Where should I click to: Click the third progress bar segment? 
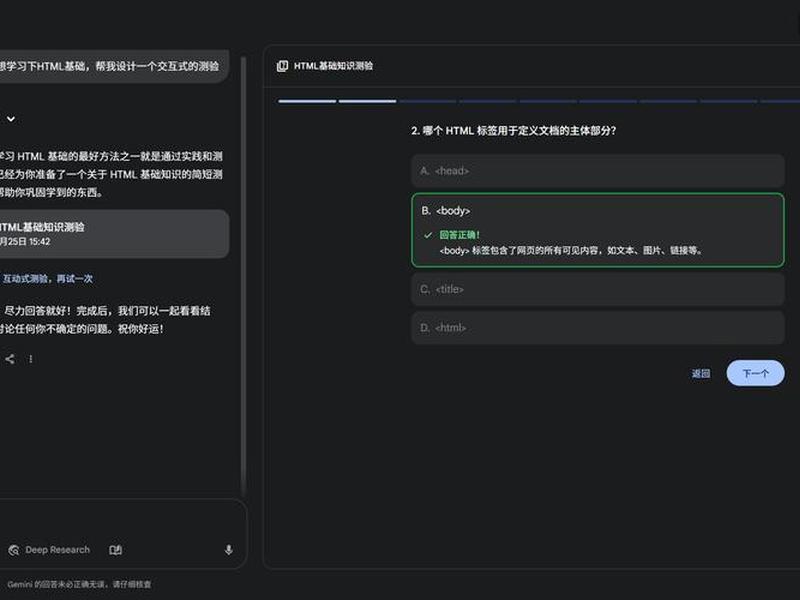(x=428, y=101)
